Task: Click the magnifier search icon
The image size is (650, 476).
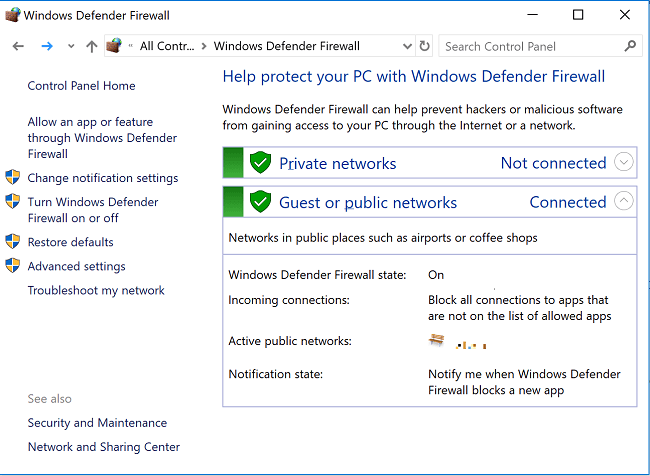Action: click(x=629, y=46)
